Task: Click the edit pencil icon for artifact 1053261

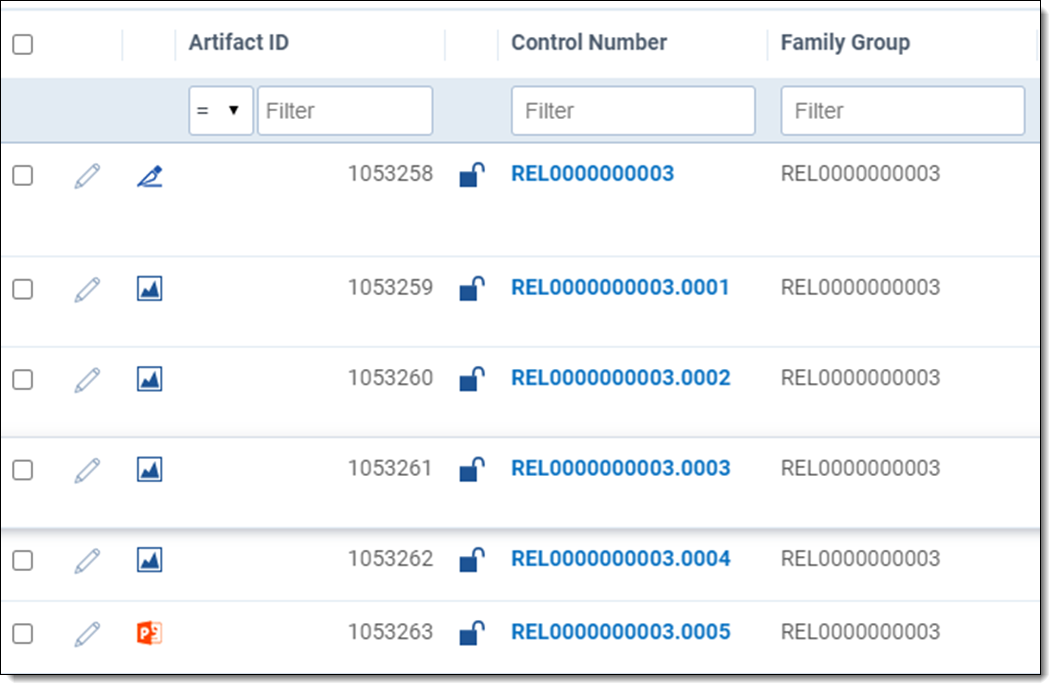Action: (88, 470)
